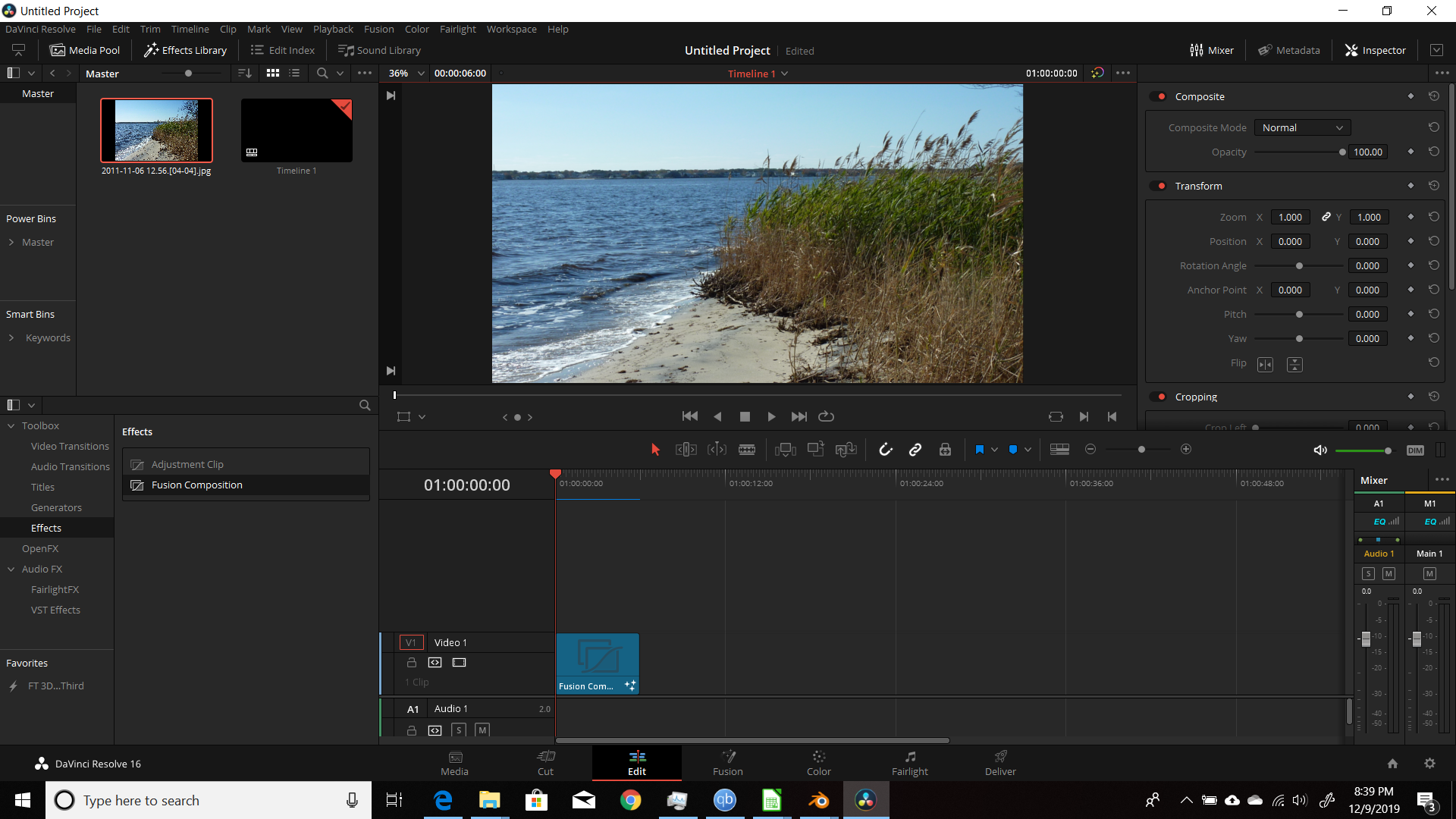Screen dimensions: 1456x819
Task: Solo the Audio 1 mixer channel
Action: point(1368,574)
